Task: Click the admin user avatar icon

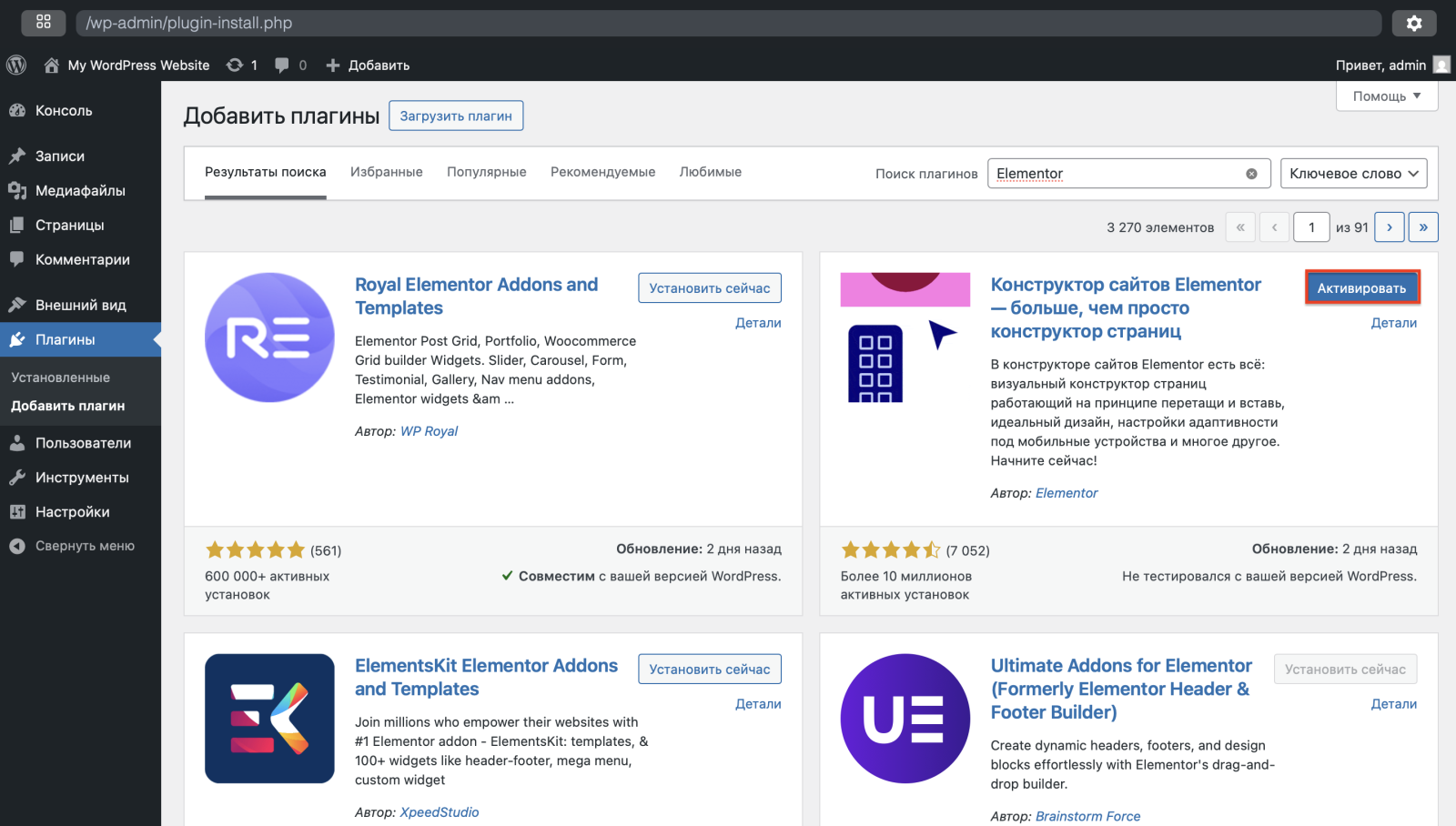Action: point(1441,65)
